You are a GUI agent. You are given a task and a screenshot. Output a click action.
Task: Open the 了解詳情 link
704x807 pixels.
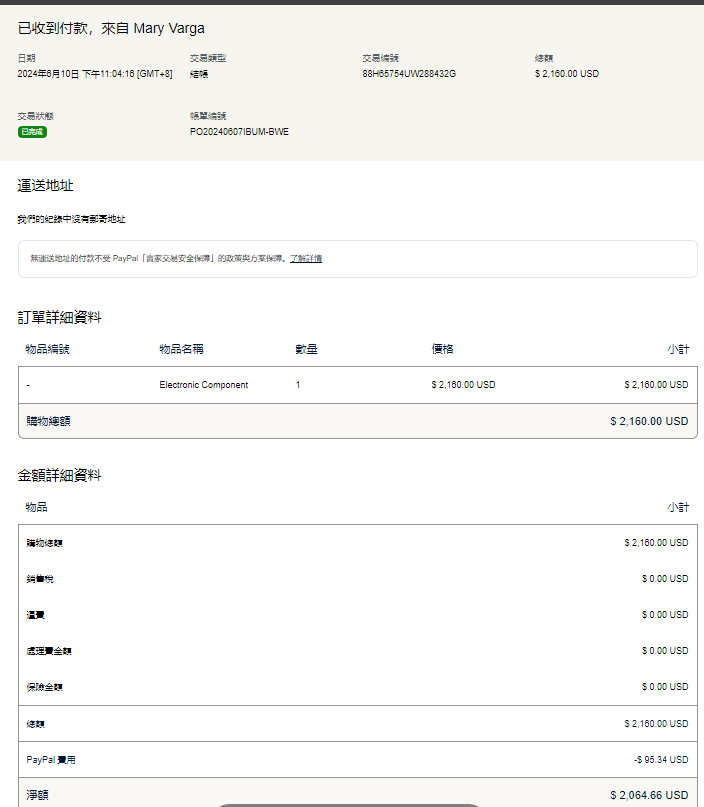[306, 259]
